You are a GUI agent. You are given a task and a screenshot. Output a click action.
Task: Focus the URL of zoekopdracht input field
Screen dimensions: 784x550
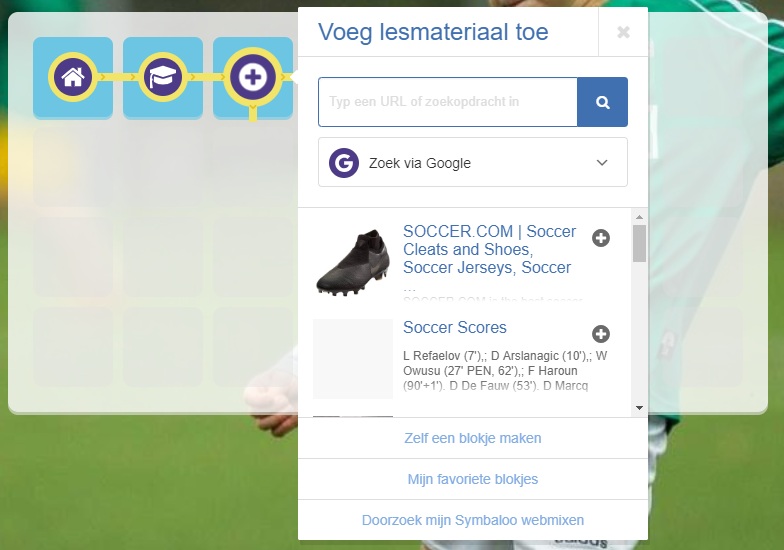[448, 102]
